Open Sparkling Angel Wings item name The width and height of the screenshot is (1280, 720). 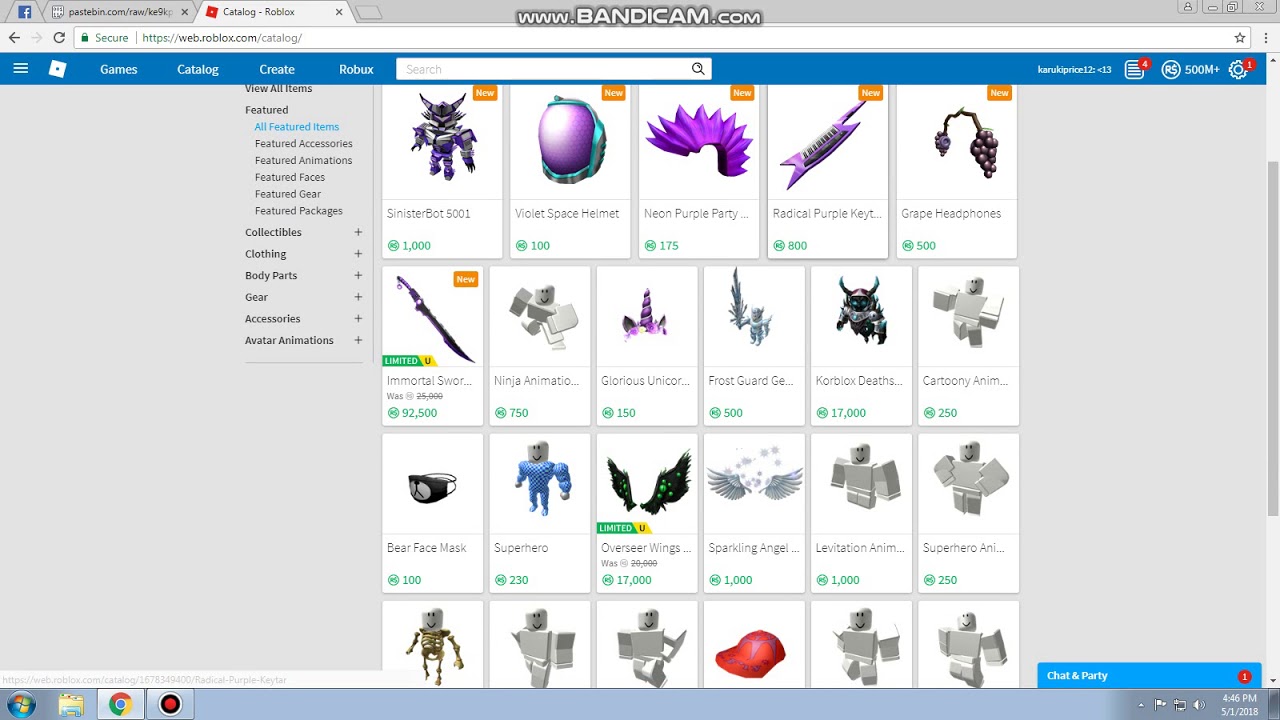click(x=754, y=548)
